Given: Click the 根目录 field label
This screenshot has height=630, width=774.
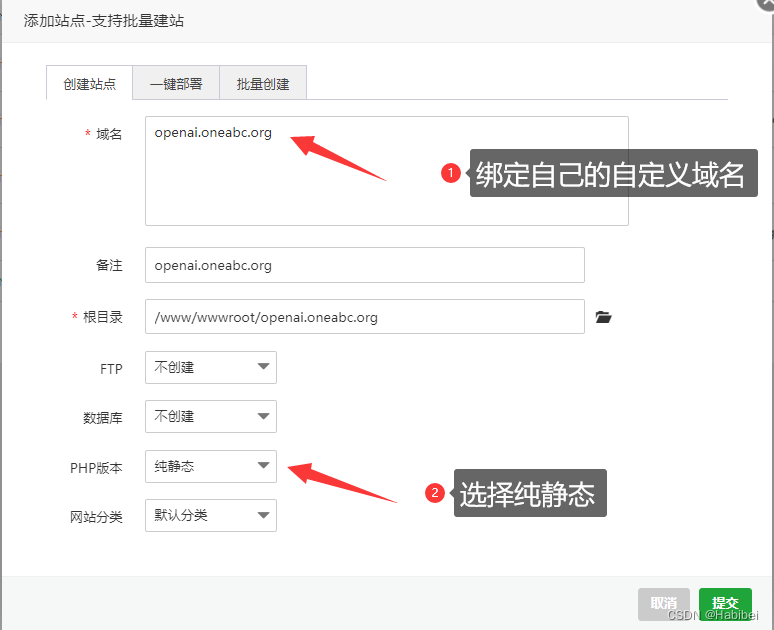Looking at the screenshot, I should click(x=102, y=317).
